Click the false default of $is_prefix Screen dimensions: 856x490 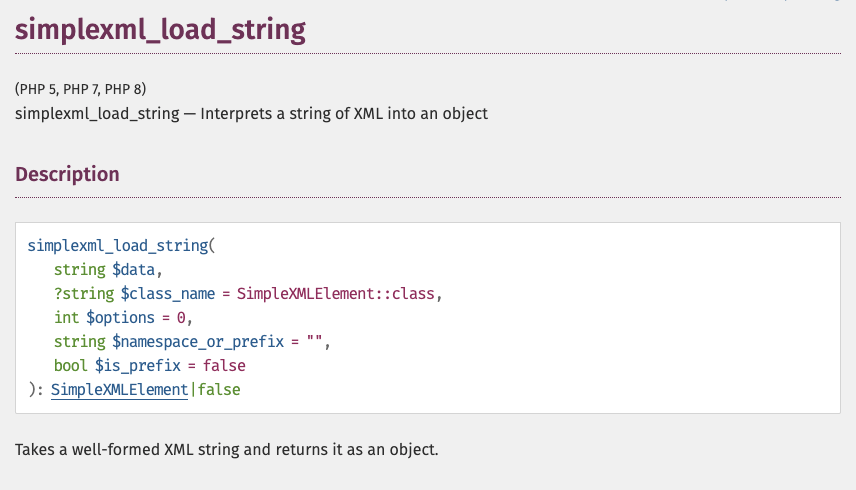click(224, 366)
